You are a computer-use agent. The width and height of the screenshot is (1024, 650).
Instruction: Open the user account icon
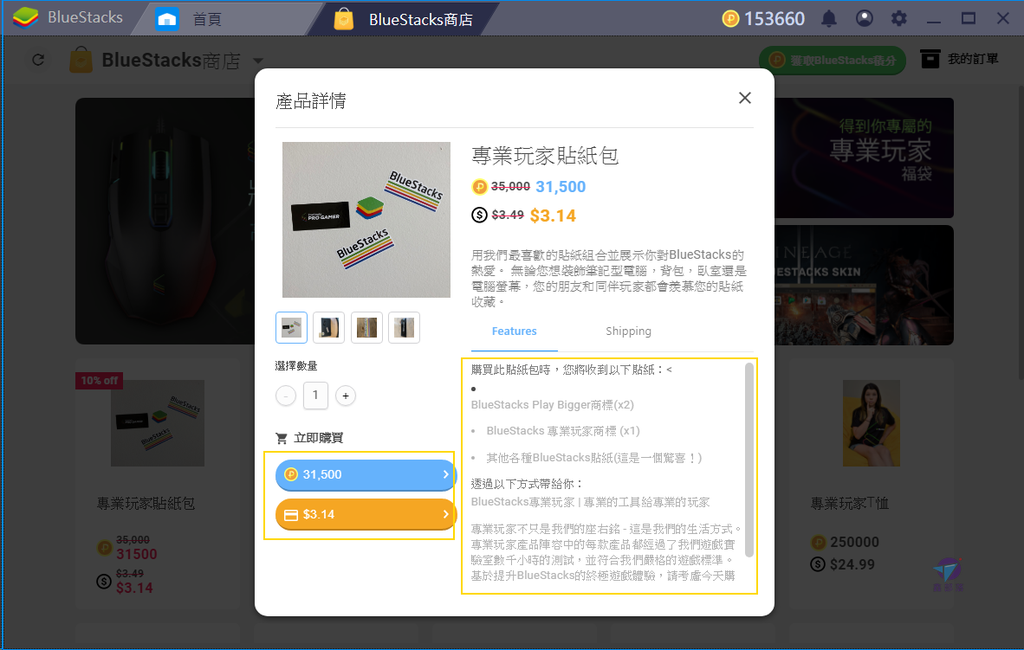864,18
